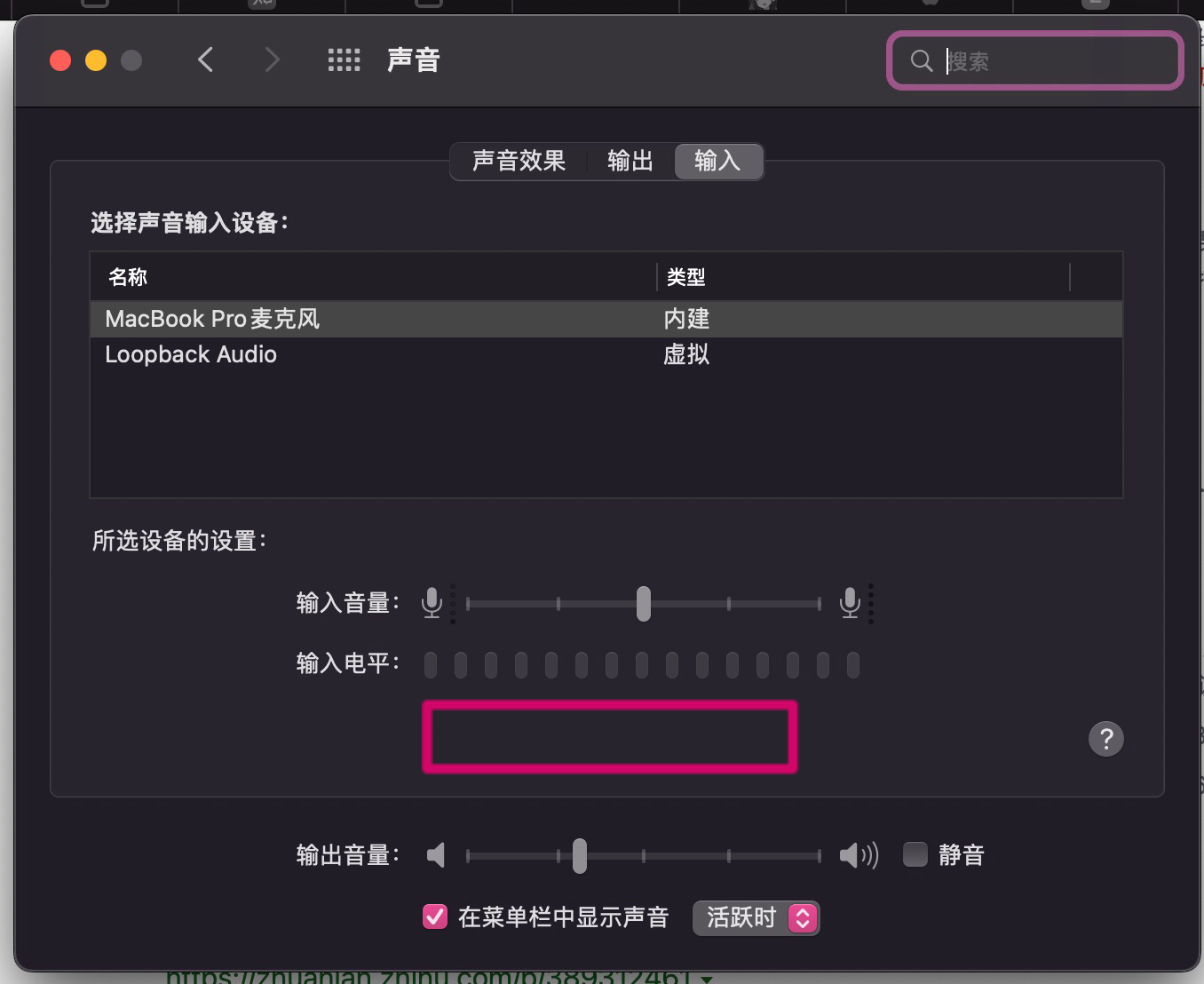Click the loud speaker icon with sound waves
Screen dimensions: 1204x984
[x=858, y=855]
